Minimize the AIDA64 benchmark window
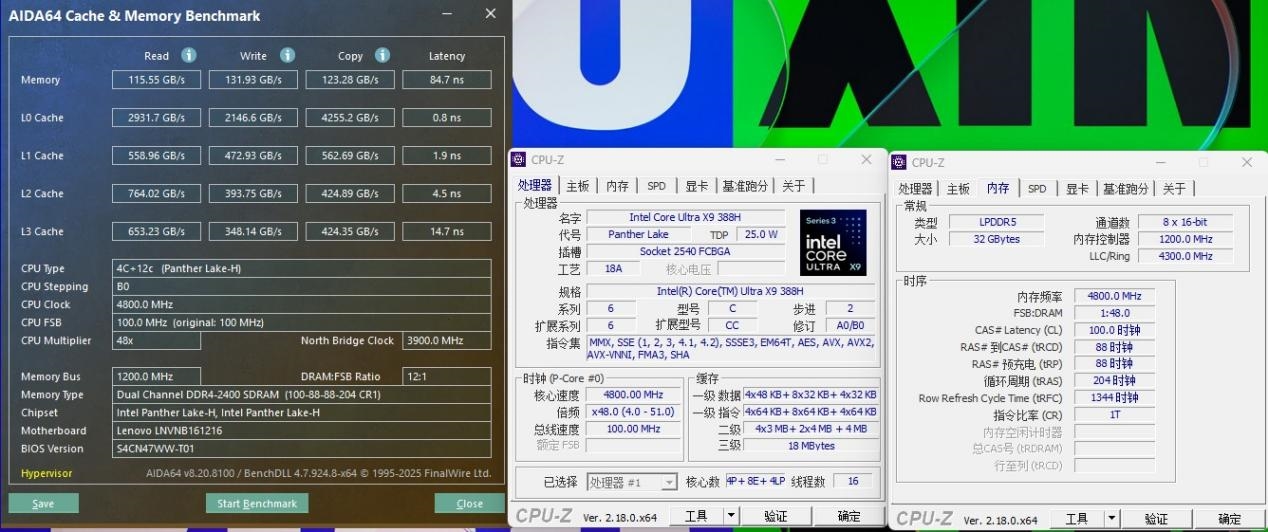Viewport: 1268px width, 532px height. tap(445, 14)
